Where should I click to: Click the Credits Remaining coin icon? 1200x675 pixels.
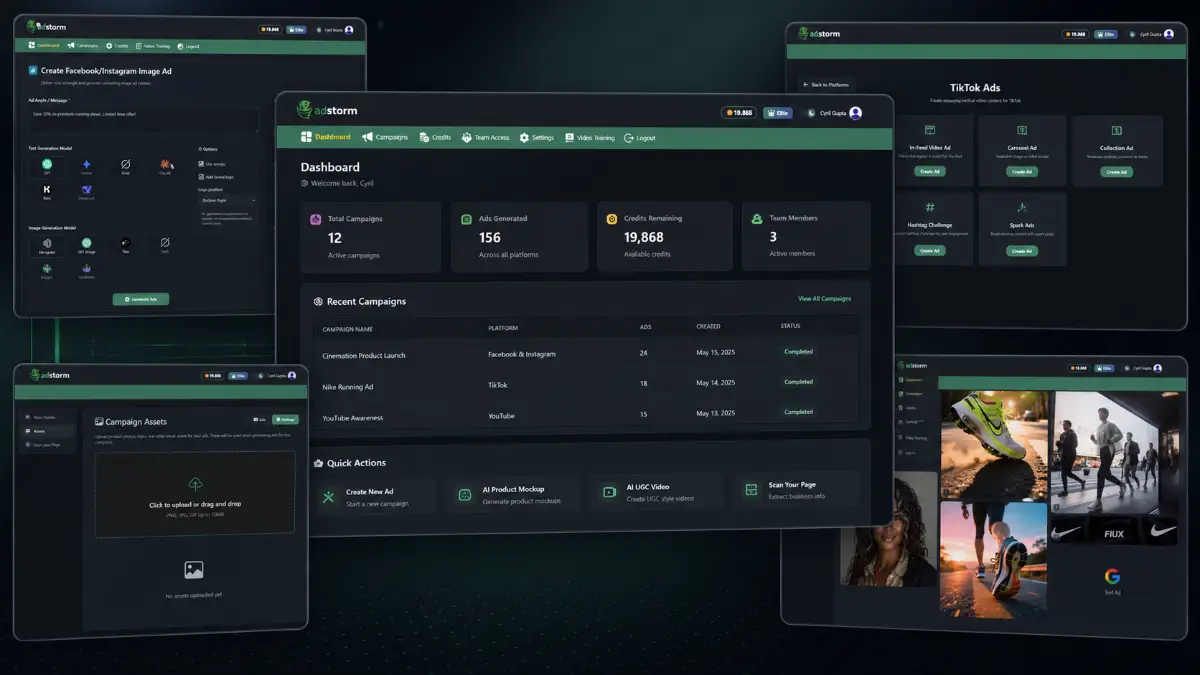pyautogui.click(x=612, y=219)
